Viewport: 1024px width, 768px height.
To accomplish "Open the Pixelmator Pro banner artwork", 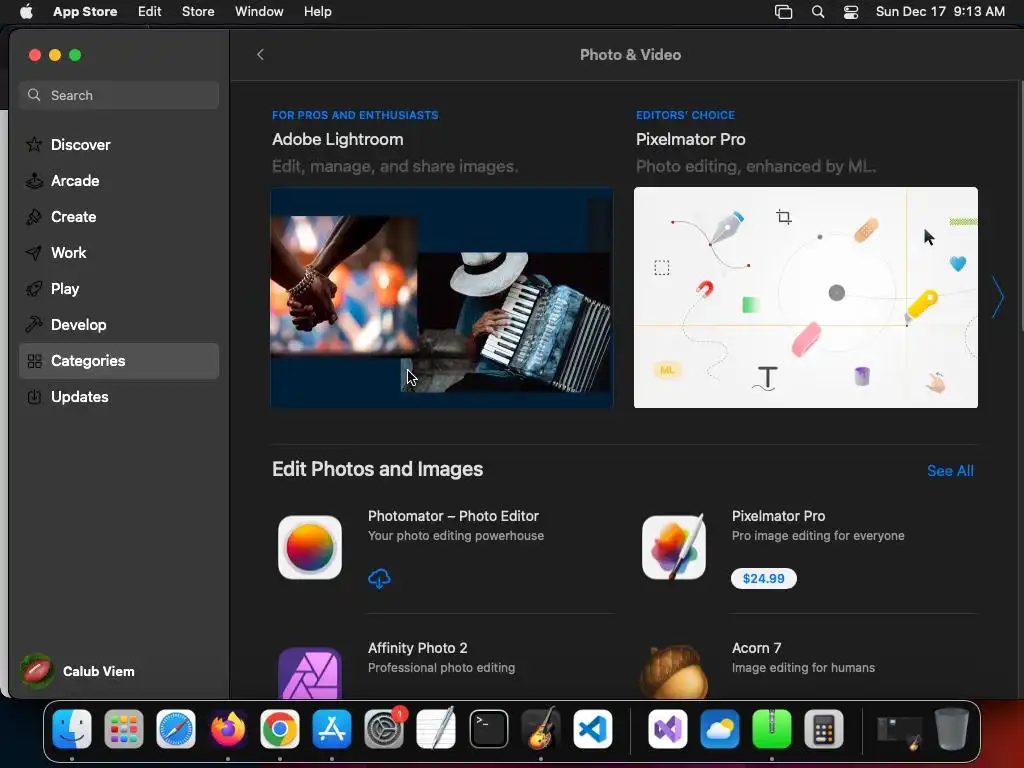I will coord(806,298).
